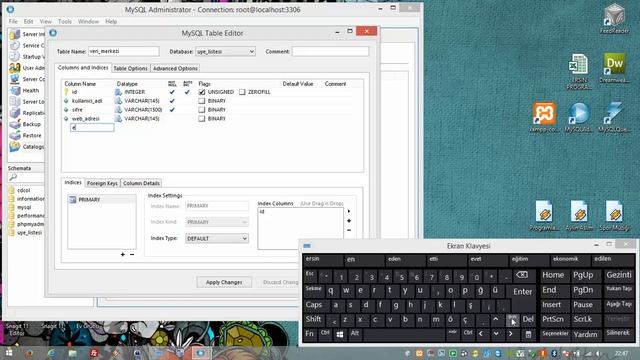Toggle ZEROFILL flag for id column
Image resolution: width=640 pixels, height=360 pixels.
click(242, 92)
